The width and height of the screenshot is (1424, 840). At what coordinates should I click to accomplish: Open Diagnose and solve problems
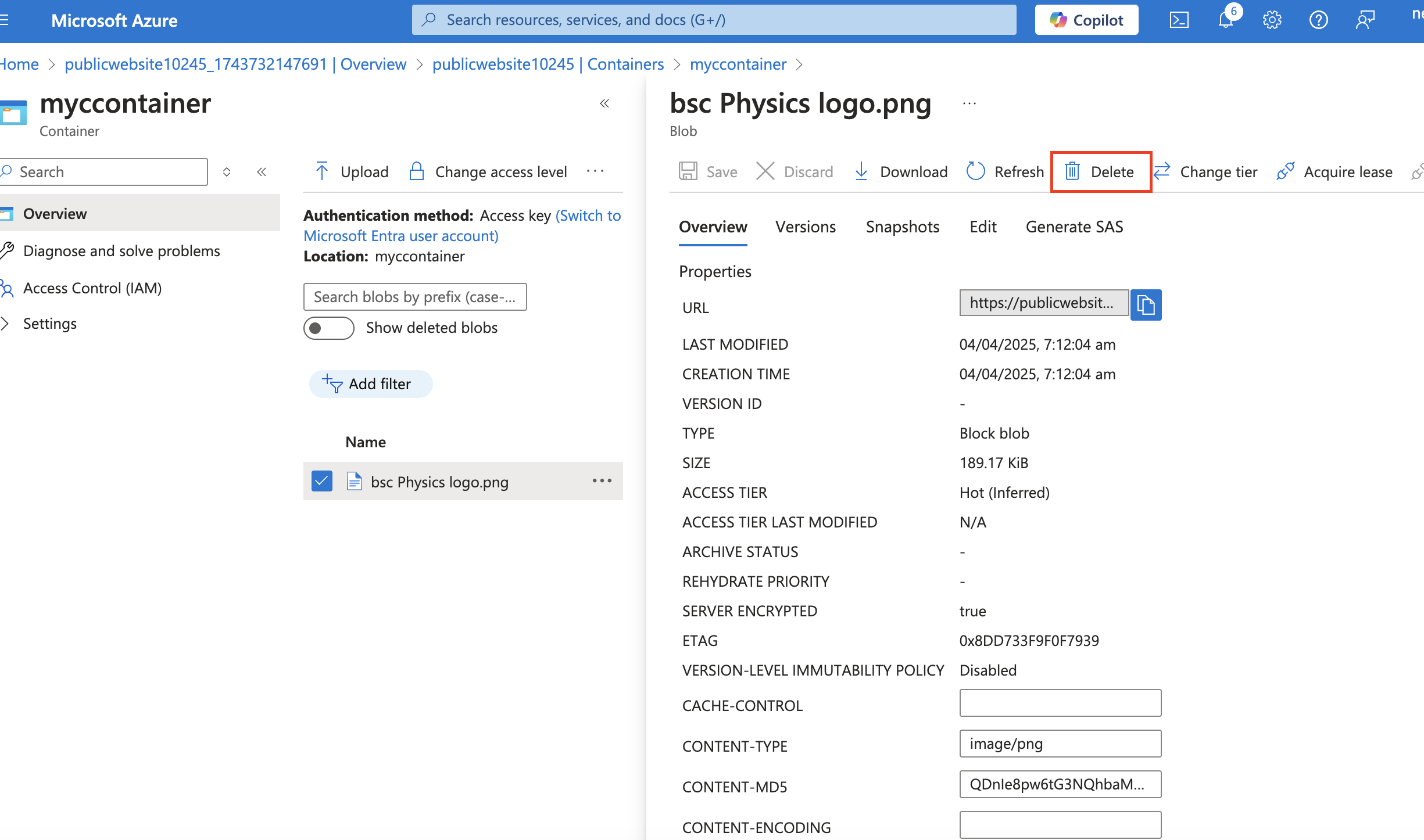pos(121,251)
